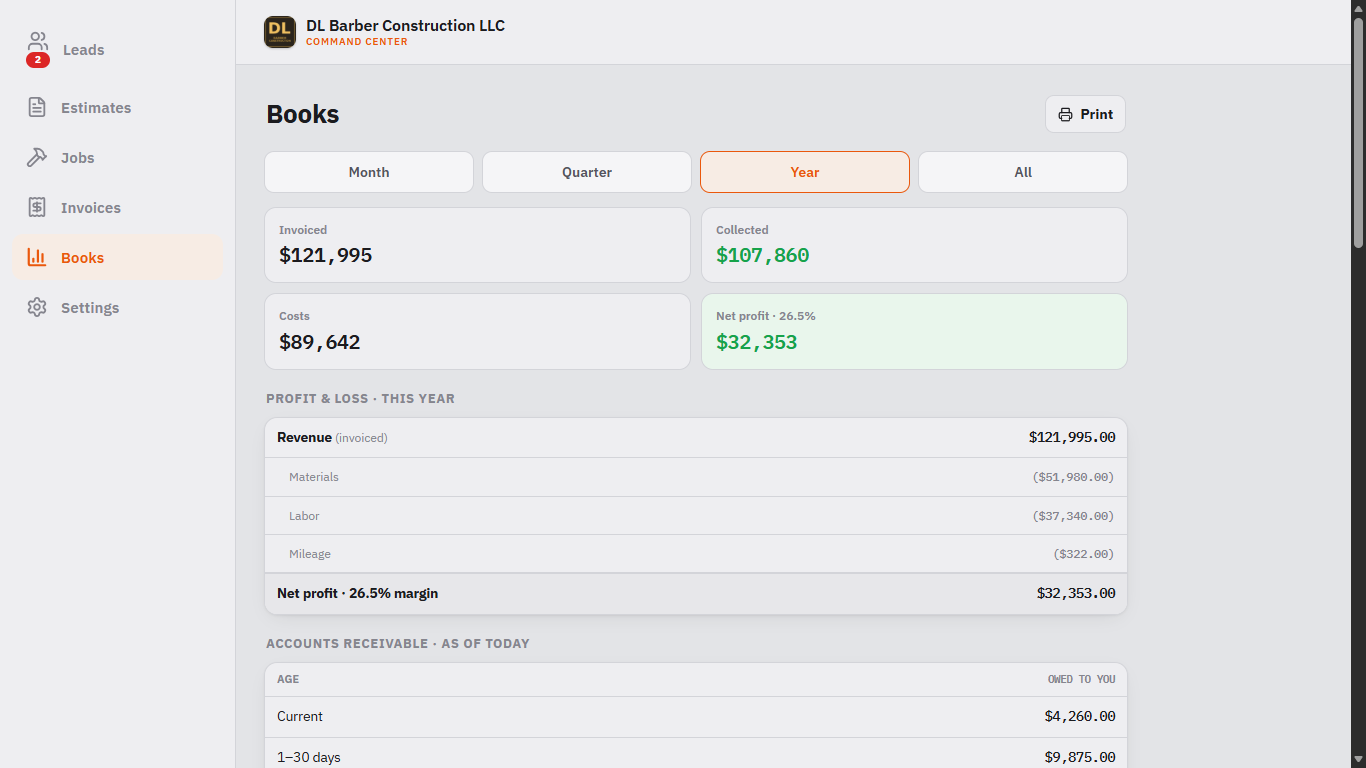Click the red Leads notification badge

pyautogui.click(x=38, y=60)
